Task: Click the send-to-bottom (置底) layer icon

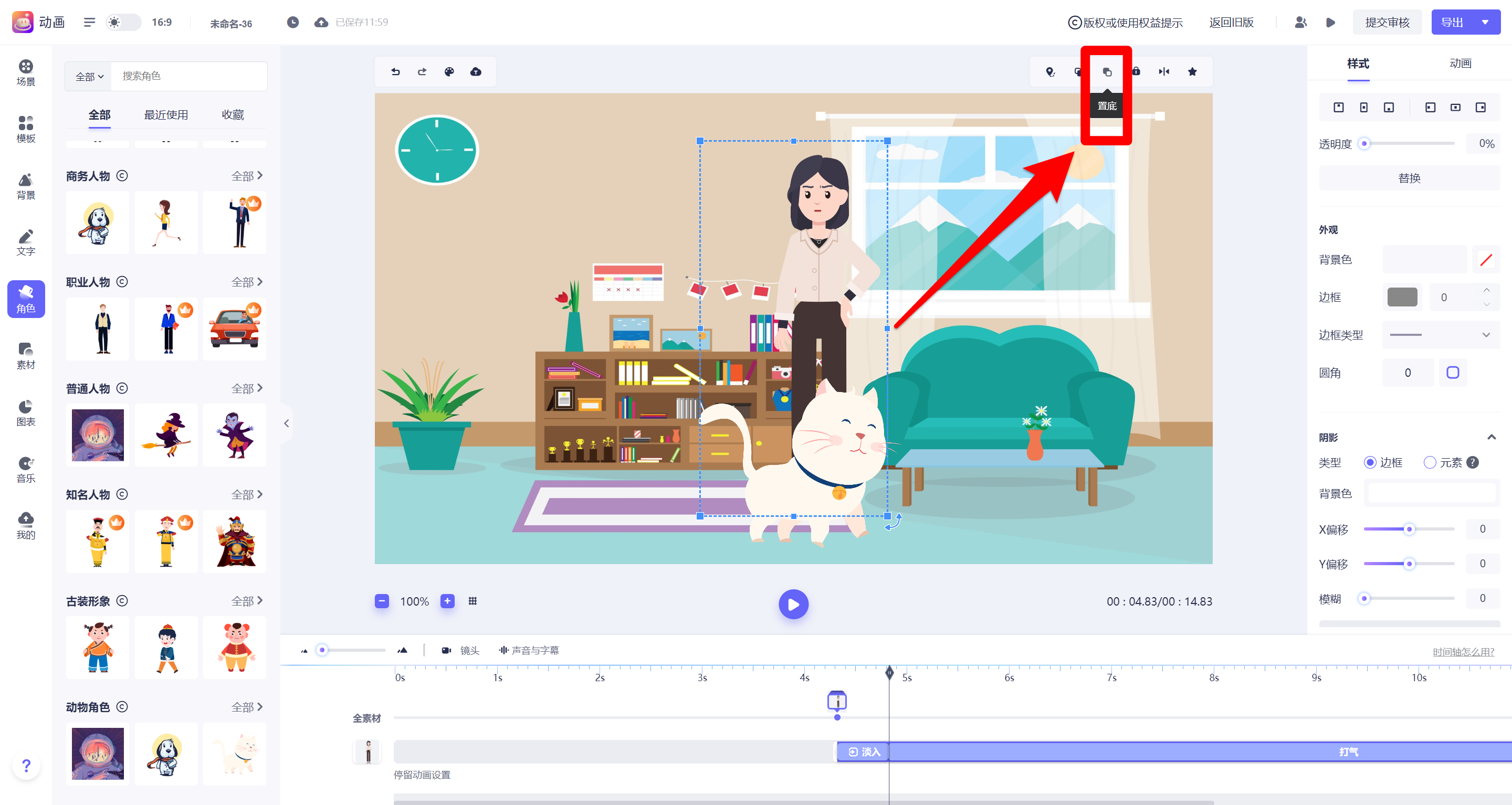Action: (1107, 71)
